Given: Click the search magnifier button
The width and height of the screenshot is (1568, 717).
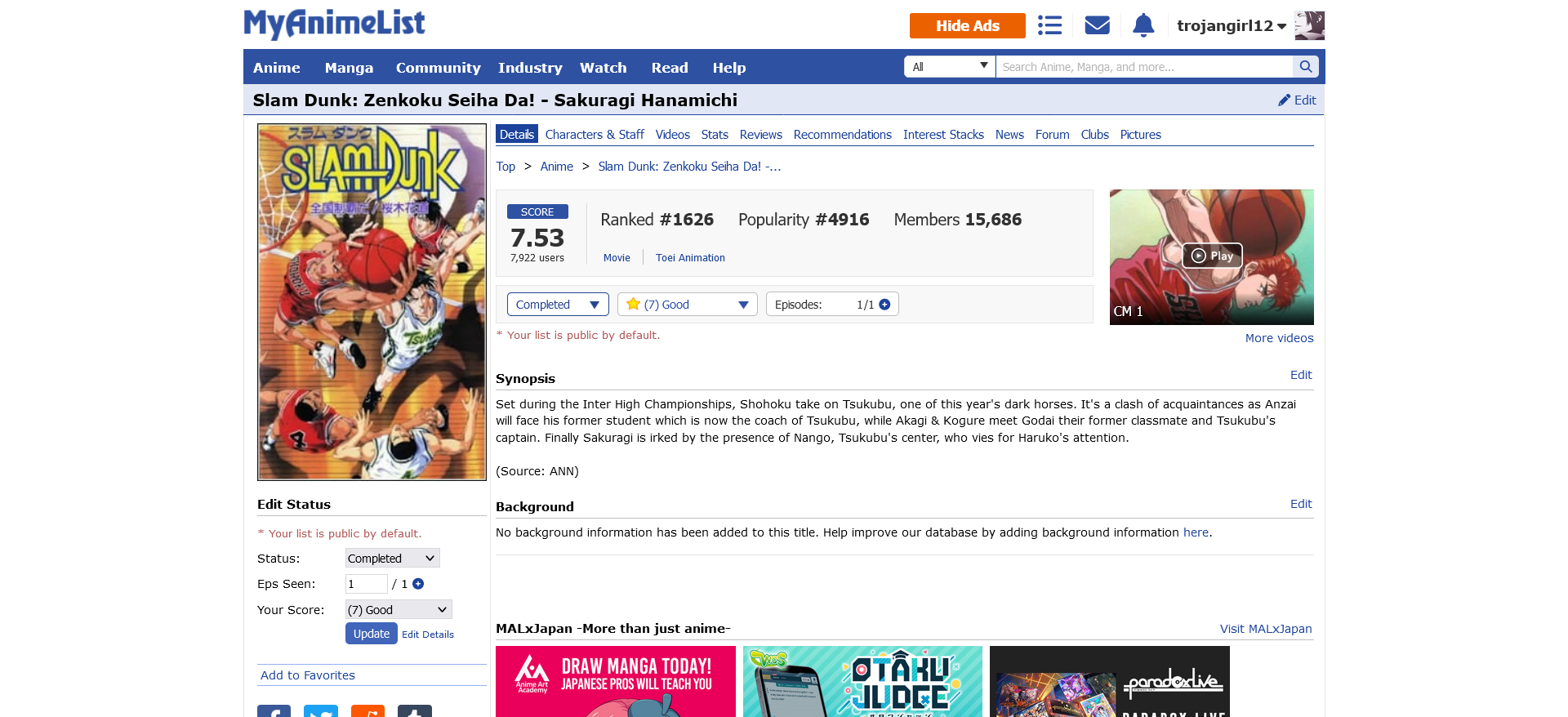Looking at the screenshot, I should [1305, 67].
